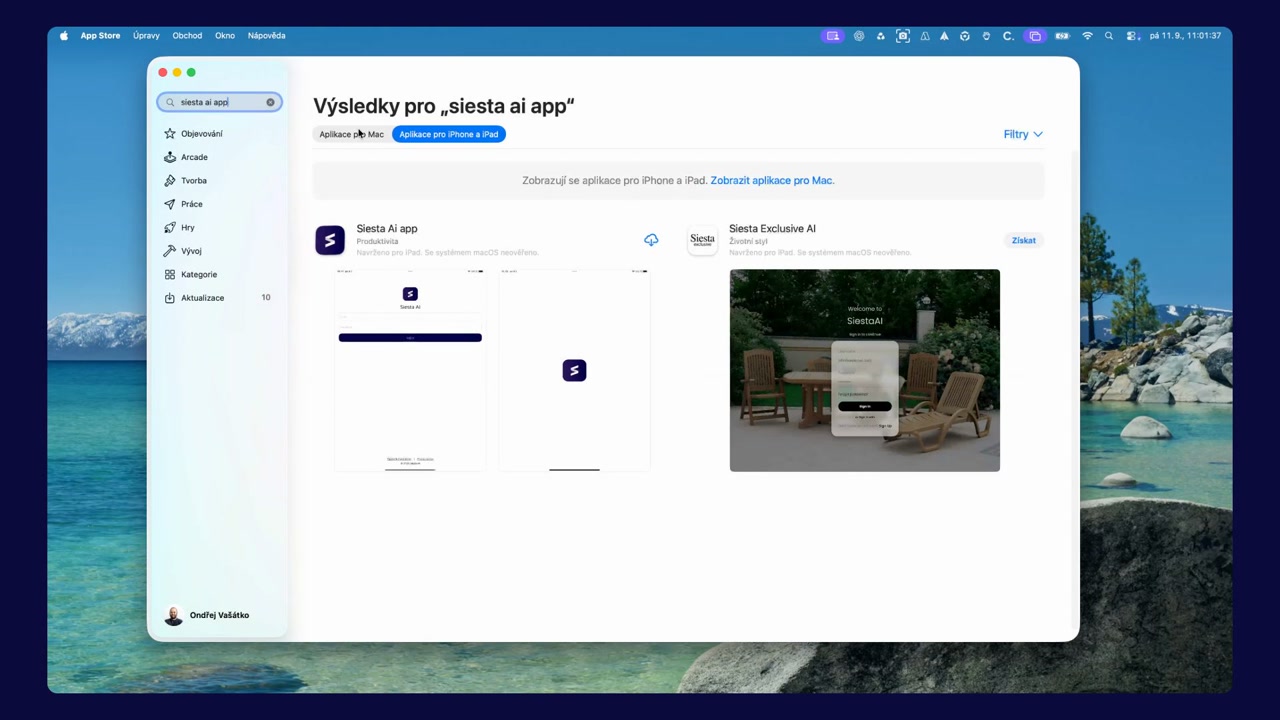This screenshot has width=1280, height=720.
Task: Clear the search field text
Action: point(270,102)
